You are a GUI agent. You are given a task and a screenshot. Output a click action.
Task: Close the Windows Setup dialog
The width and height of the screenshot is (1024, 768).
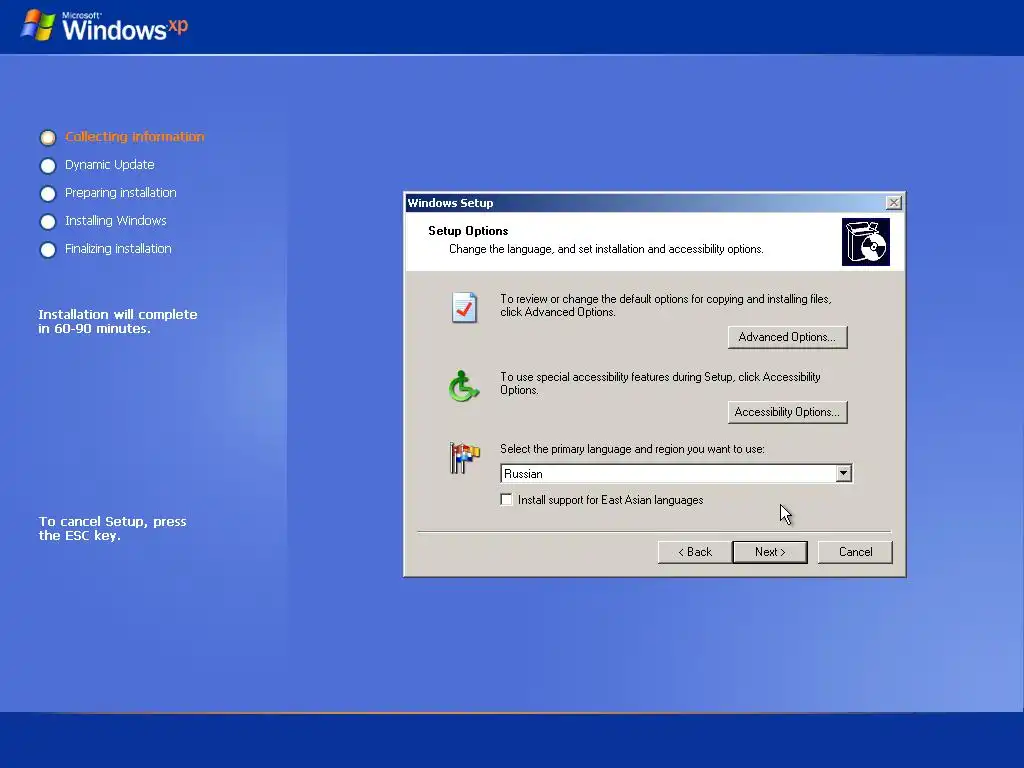click(x=893, y=202)
